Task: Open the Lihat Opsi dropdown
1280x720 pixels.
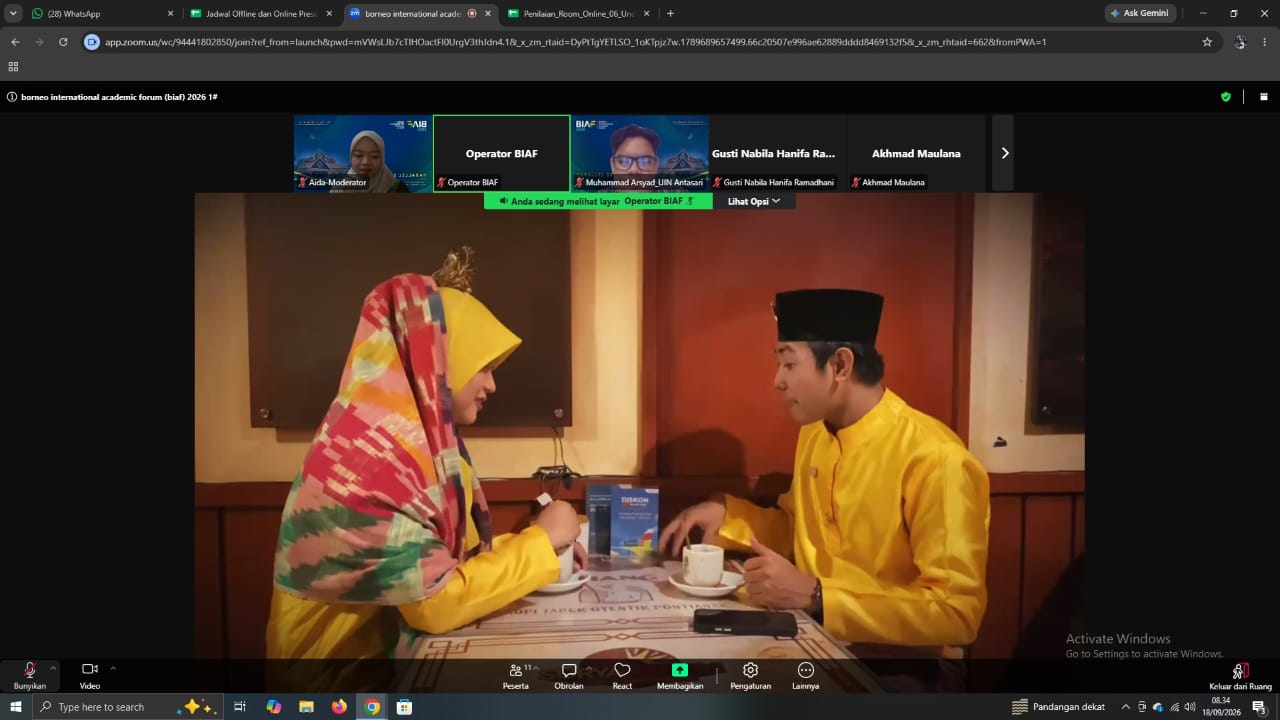Action: (754, 201)
